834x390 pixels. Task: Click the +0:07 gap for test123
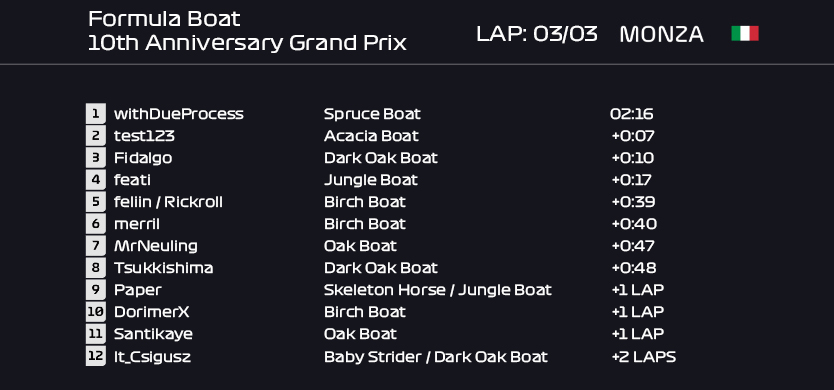pyautogui.click(x=633, y=136)
